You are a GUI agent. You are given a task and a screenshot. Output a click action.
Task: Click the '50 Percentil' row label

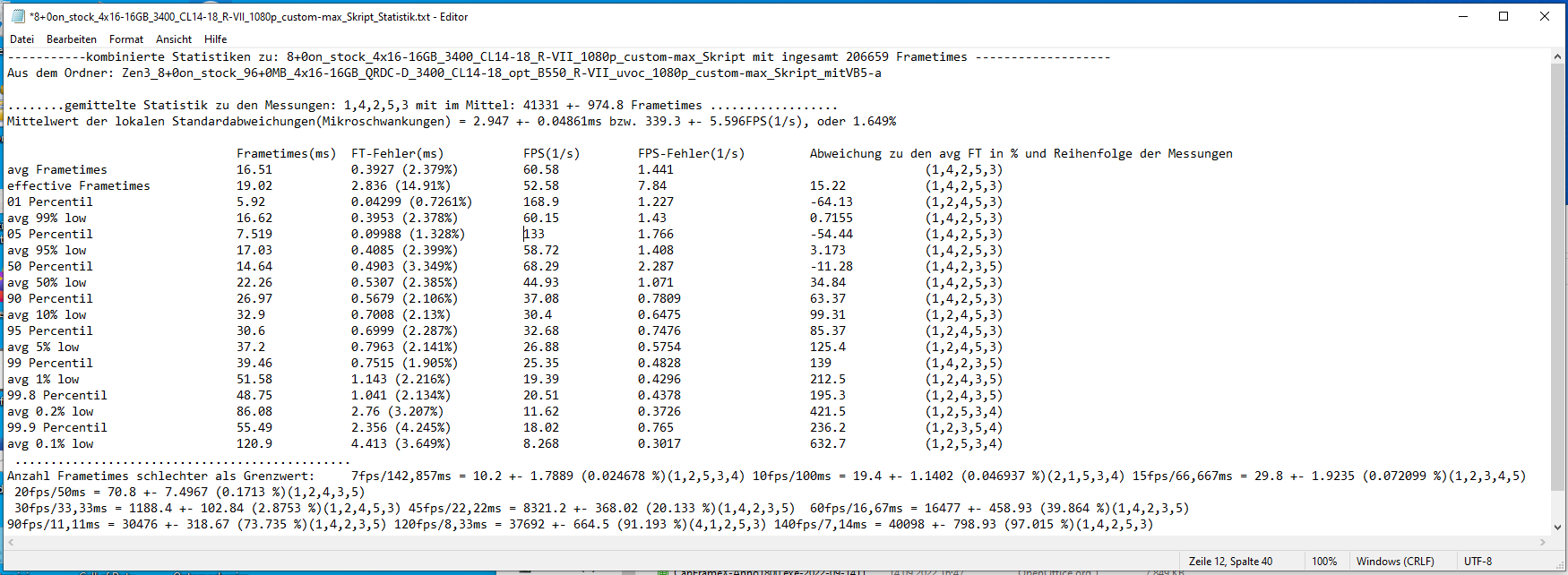[50, 267]
